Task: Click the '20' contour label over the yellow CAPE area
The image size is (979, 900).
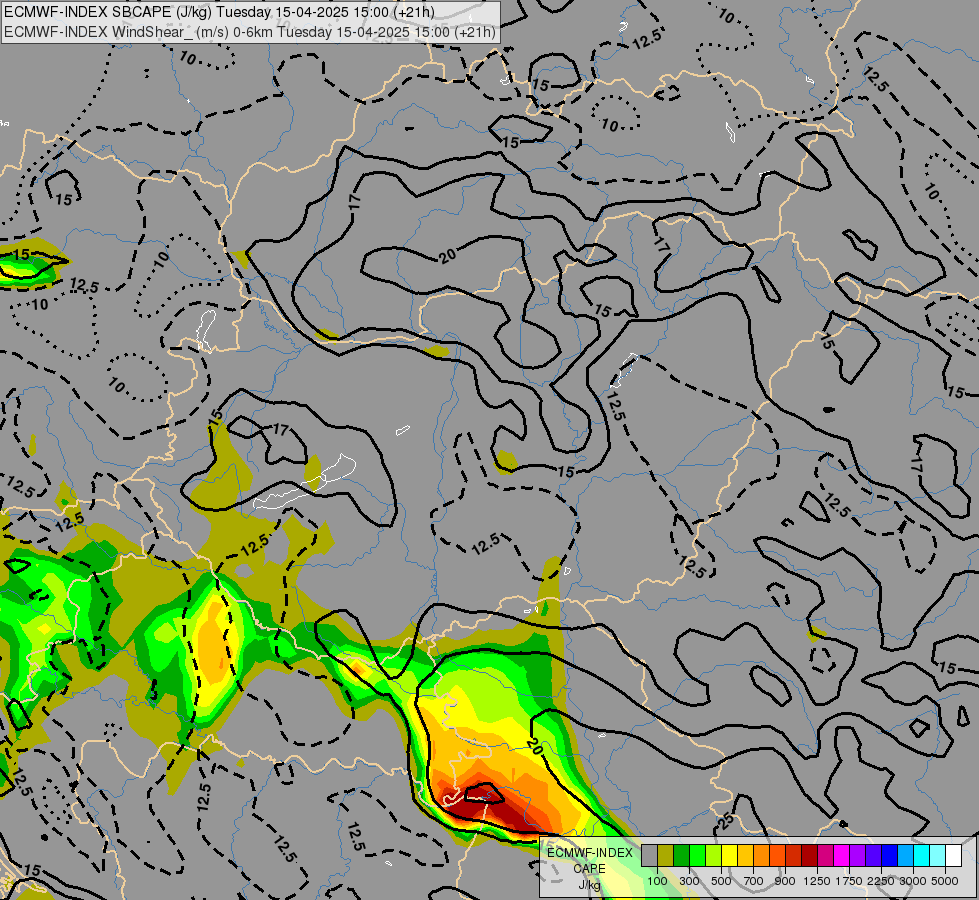Action: click(x=534, y=745)
